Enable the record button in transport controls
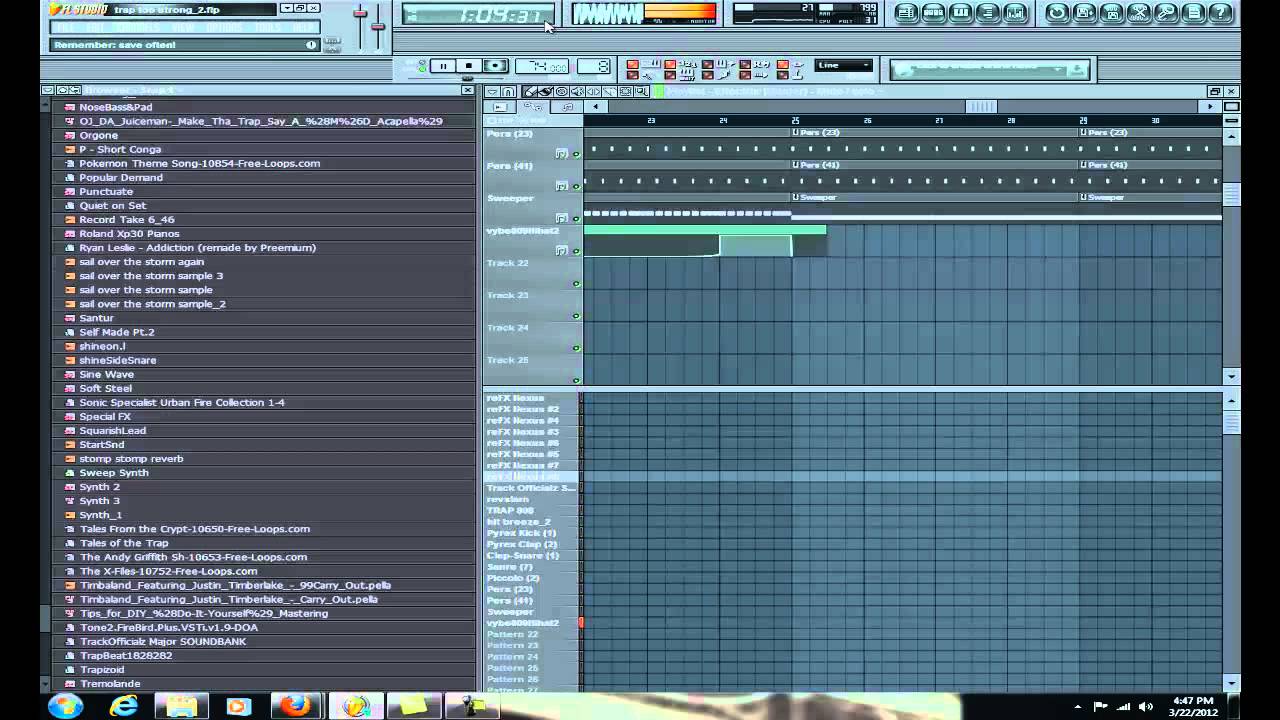 (x=494, y=66)
